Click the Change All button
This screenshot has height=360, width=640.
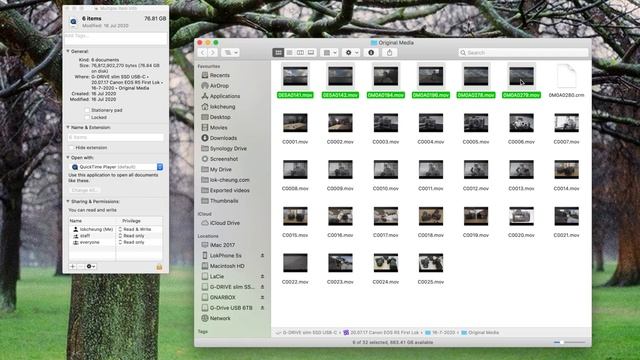(84, 190)
